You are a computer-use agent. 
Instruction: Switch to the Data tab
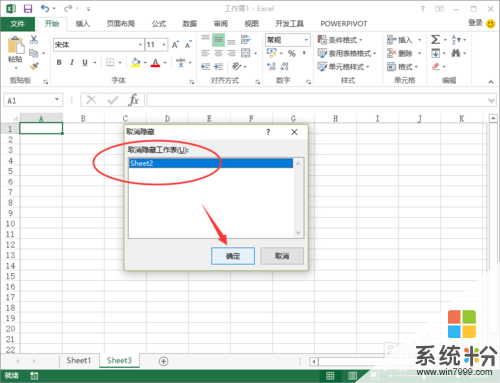190,24
